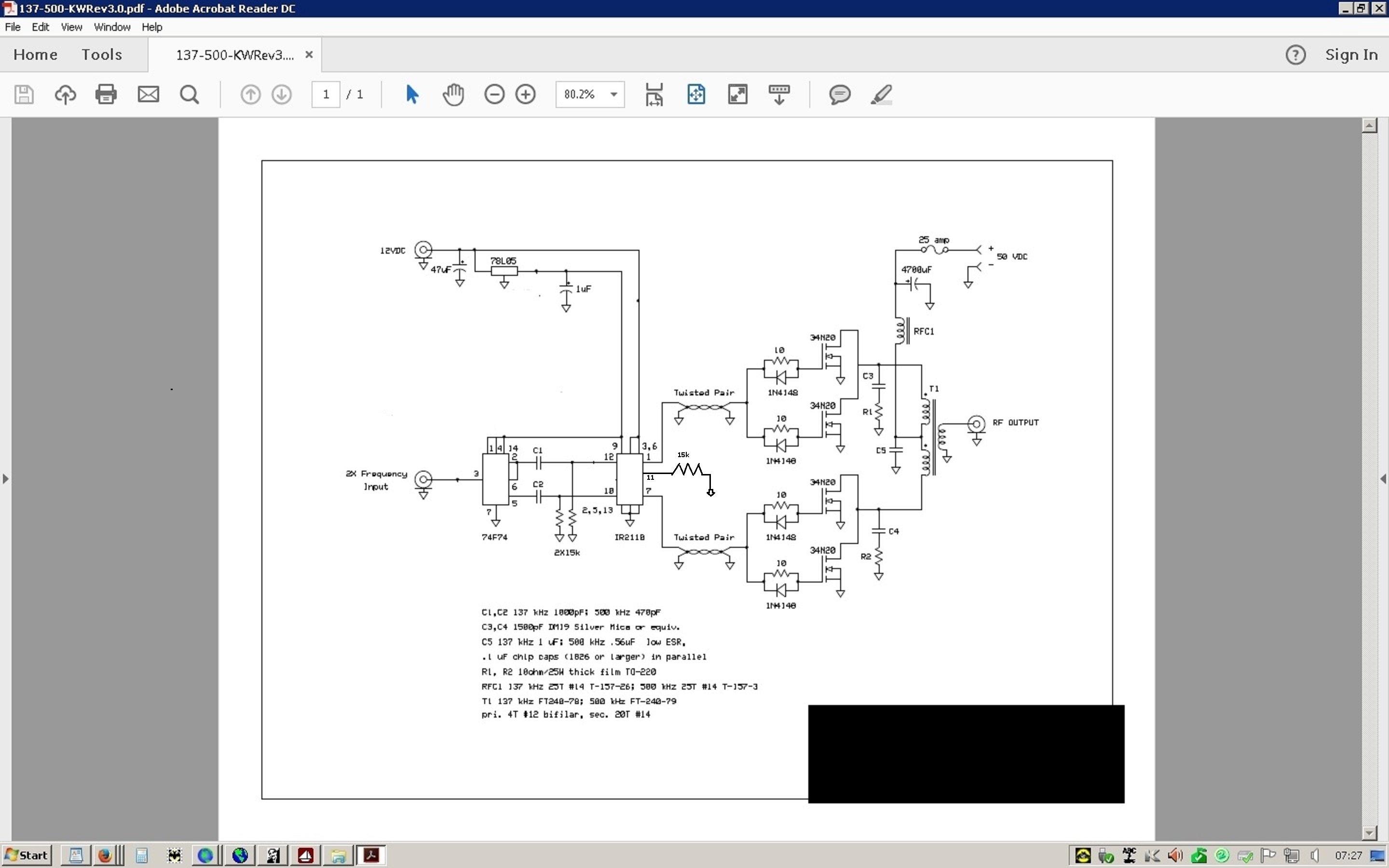Click the vertical scrollbar down arrow
This screenshot has width=1389, height=868.
point(1370,832)
